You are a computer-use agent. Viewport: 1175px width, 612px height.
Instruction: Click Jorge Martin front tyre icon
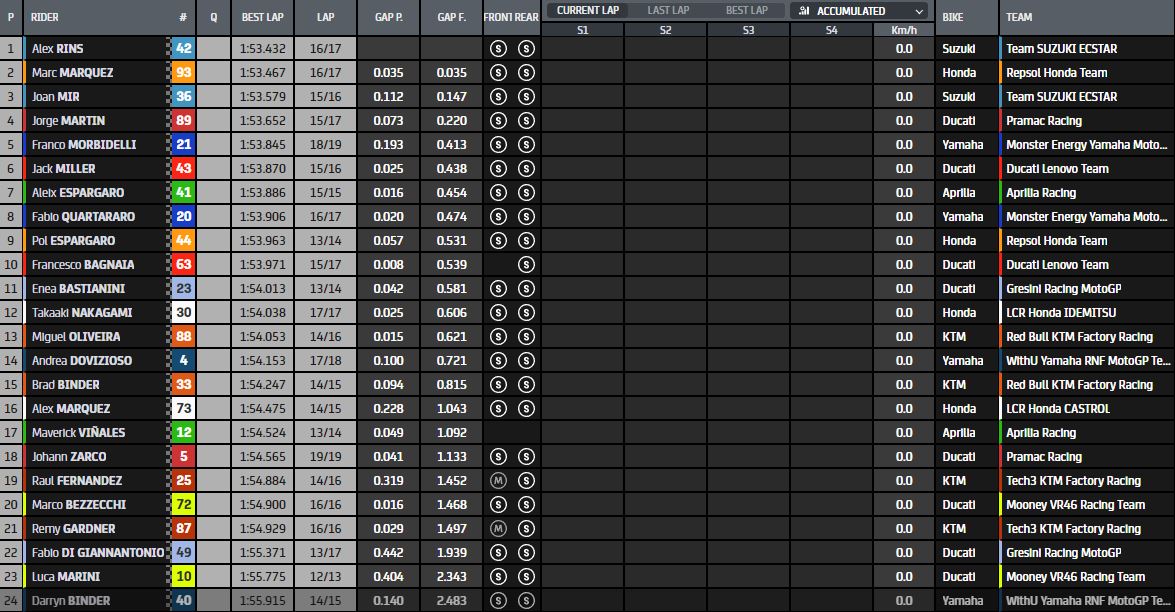498,121
